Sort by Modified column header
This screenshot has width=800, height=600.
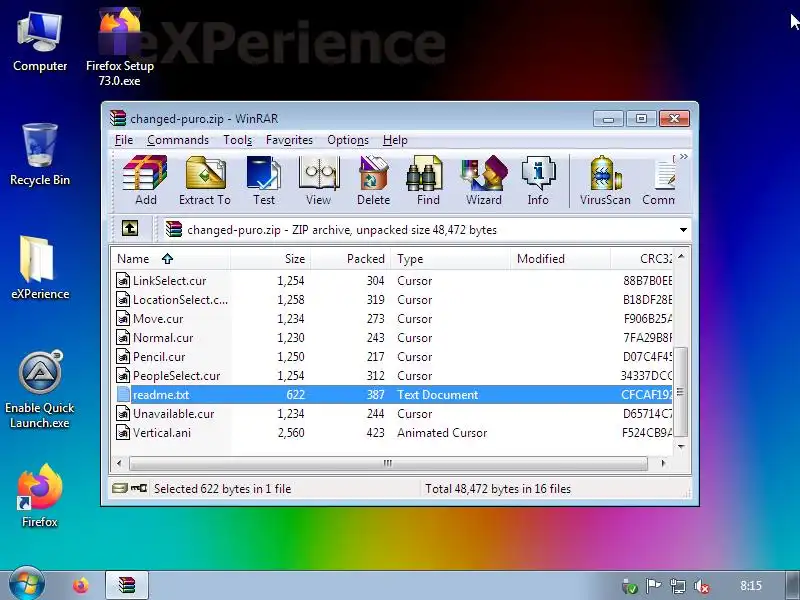tap(561, 259)
